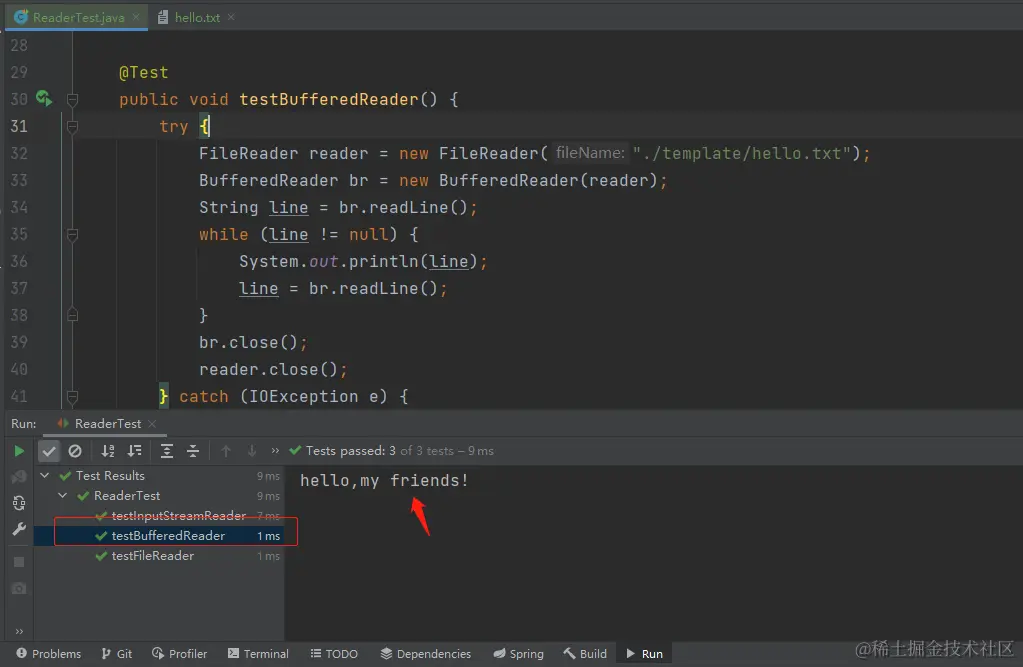
Task: Click fold end marker on line 38
Action: [72, 316]
